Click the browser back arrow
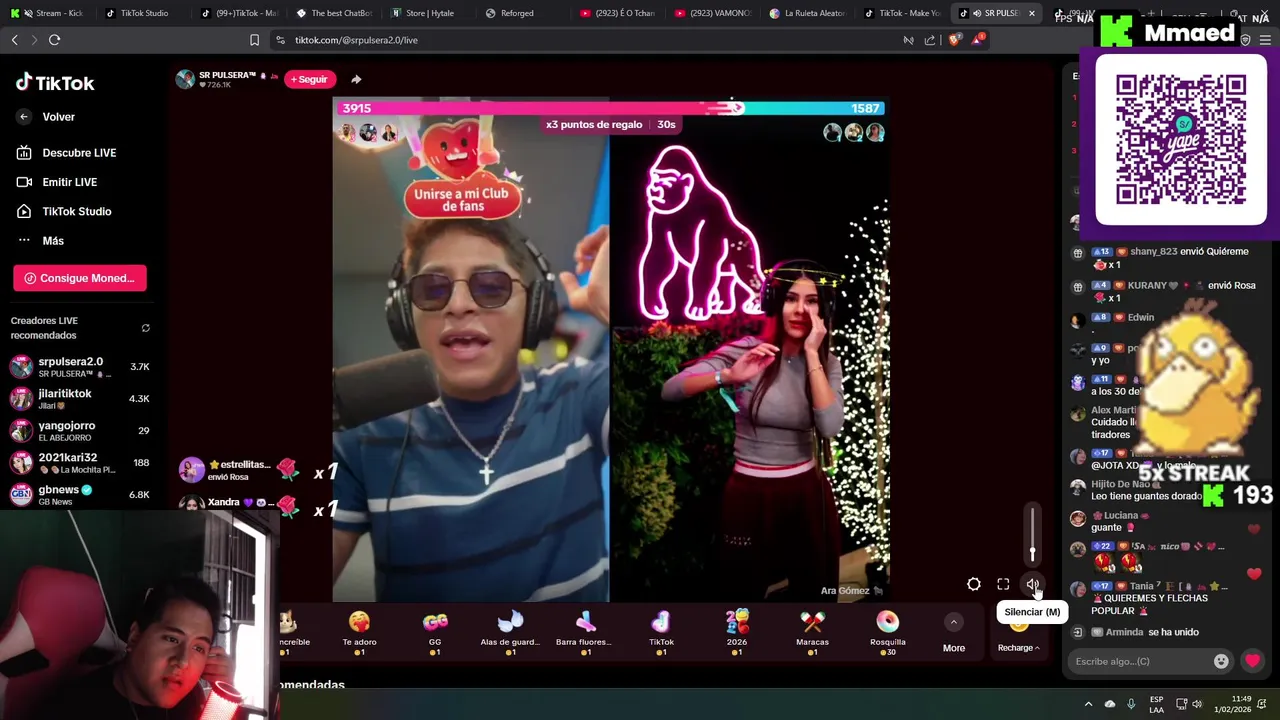The width and height of the screenshot is (1280, 720). tap(14, 40)
